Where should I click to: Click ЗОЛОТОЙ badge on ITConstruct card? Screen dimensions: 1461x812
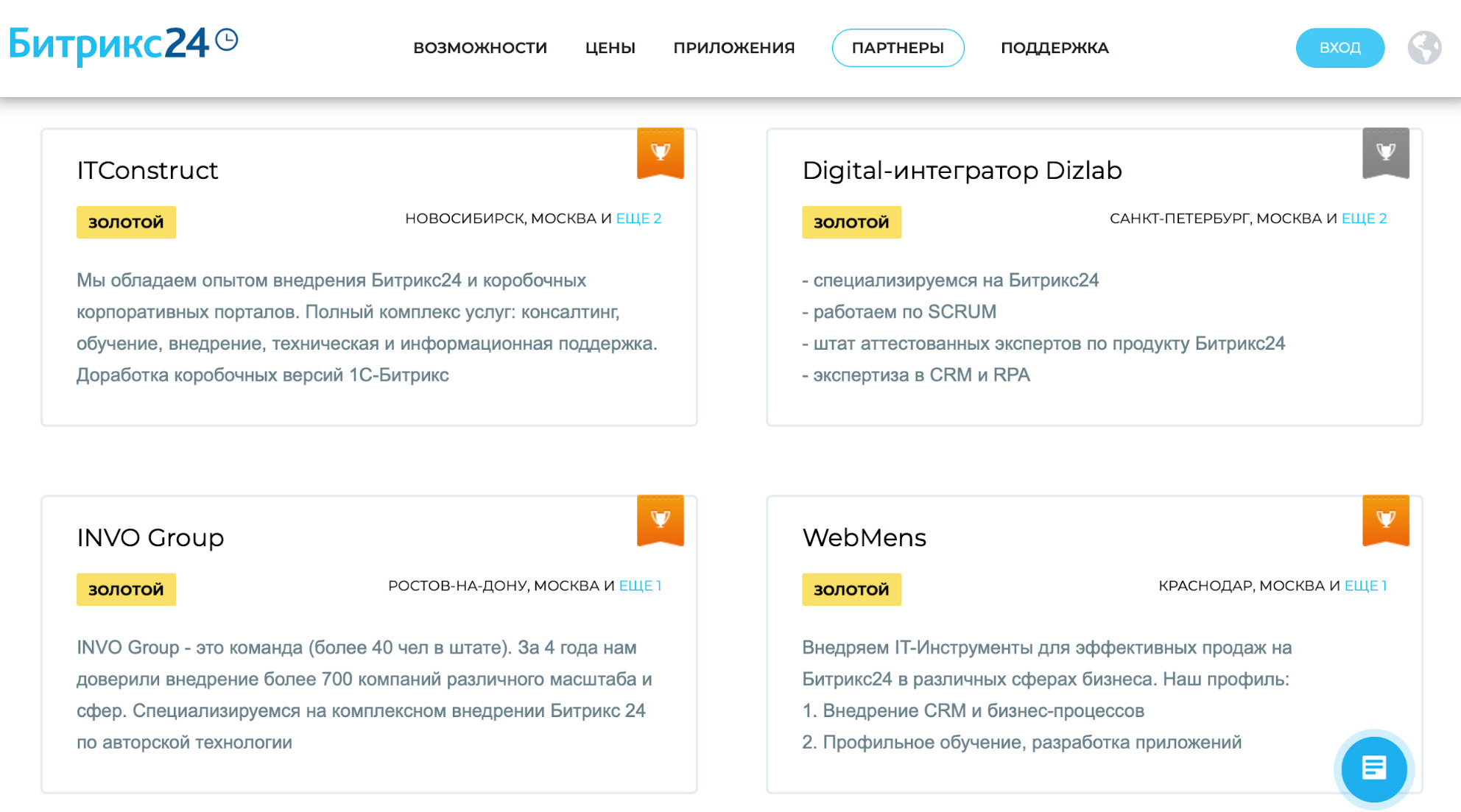126,222
